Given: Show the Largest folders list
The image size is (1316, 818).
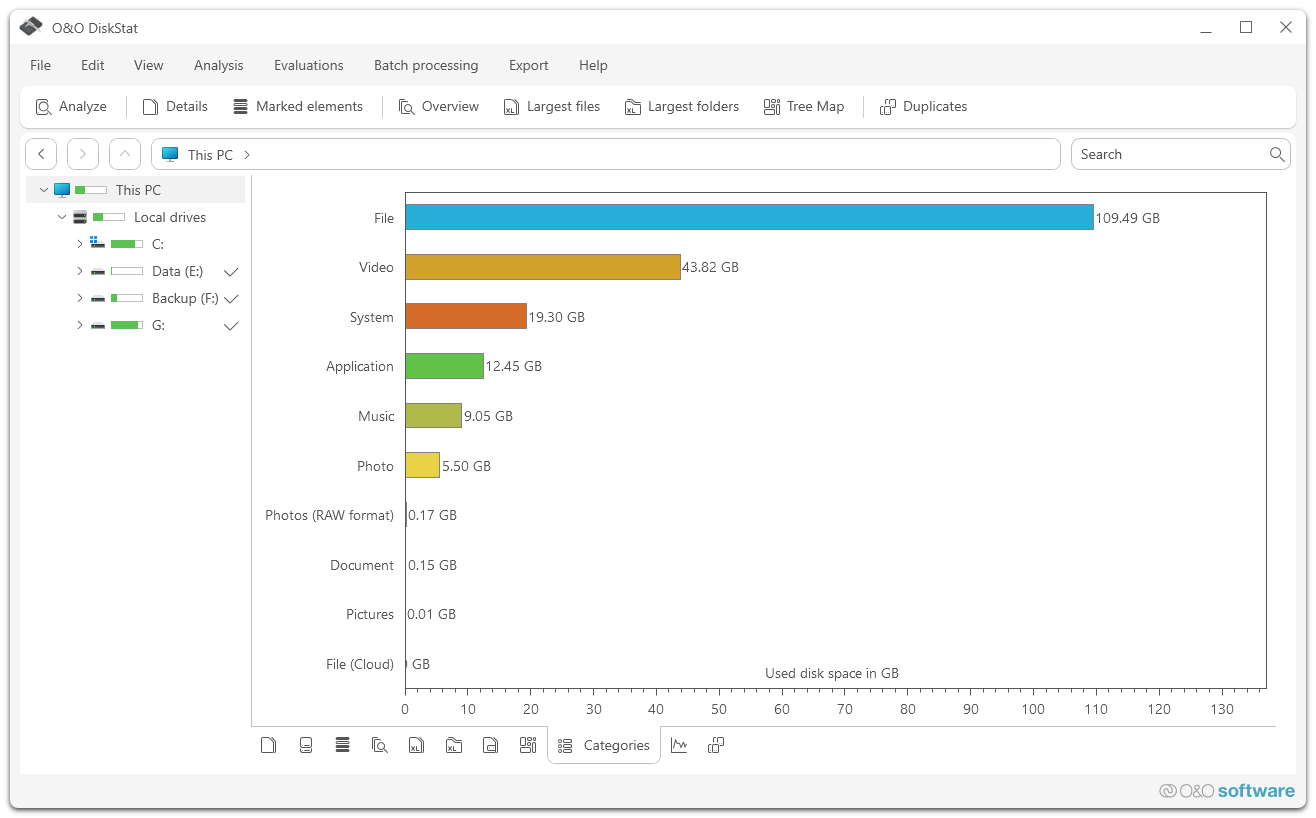Looking at the screenshot, I should click(x=682, y=107).
